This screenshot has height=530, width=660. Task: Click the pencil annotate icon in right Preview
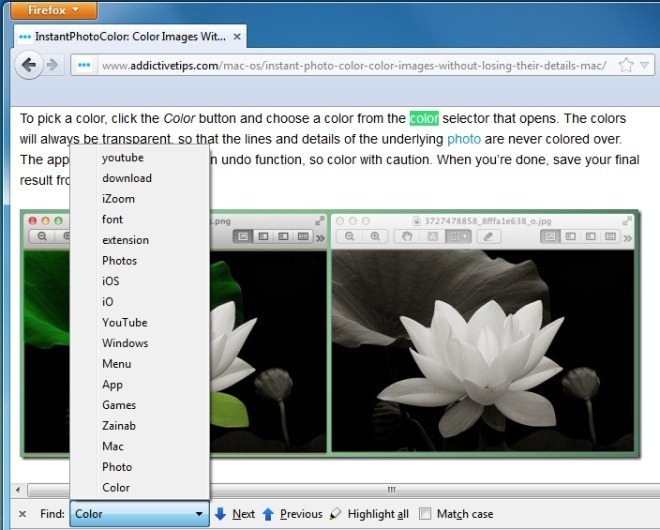point(489,236)
